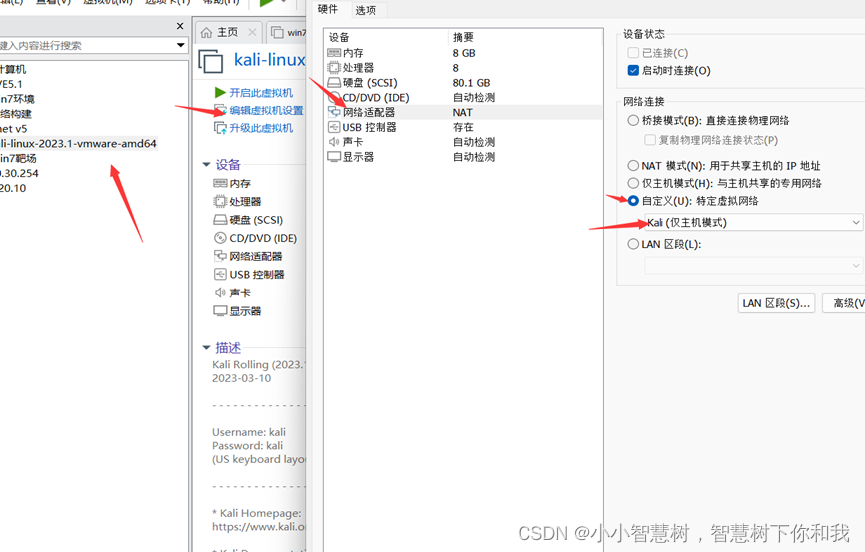Click the kali-linux VM title text
865x552 pixels.
point(270,59)
